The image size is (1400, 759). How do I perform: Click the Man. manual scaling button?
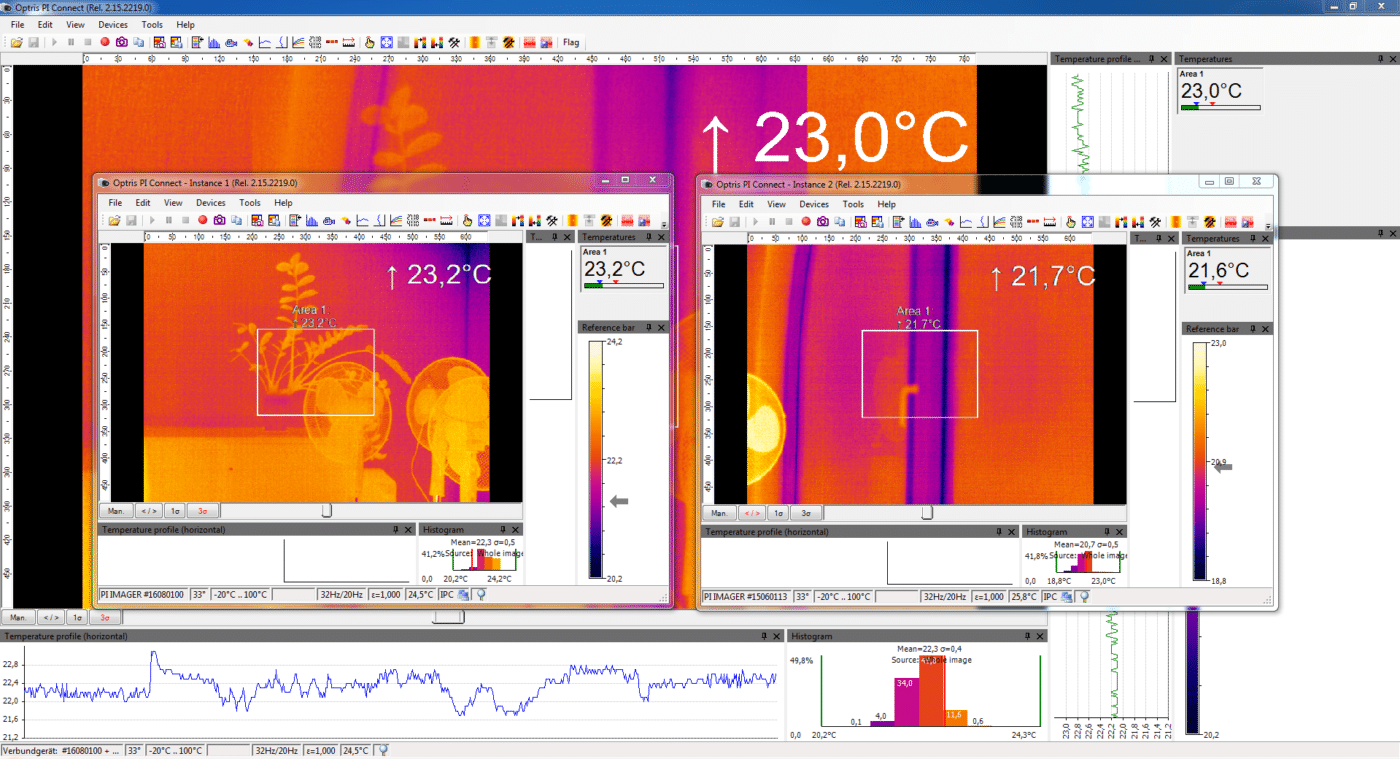click(x=17, y=617)
